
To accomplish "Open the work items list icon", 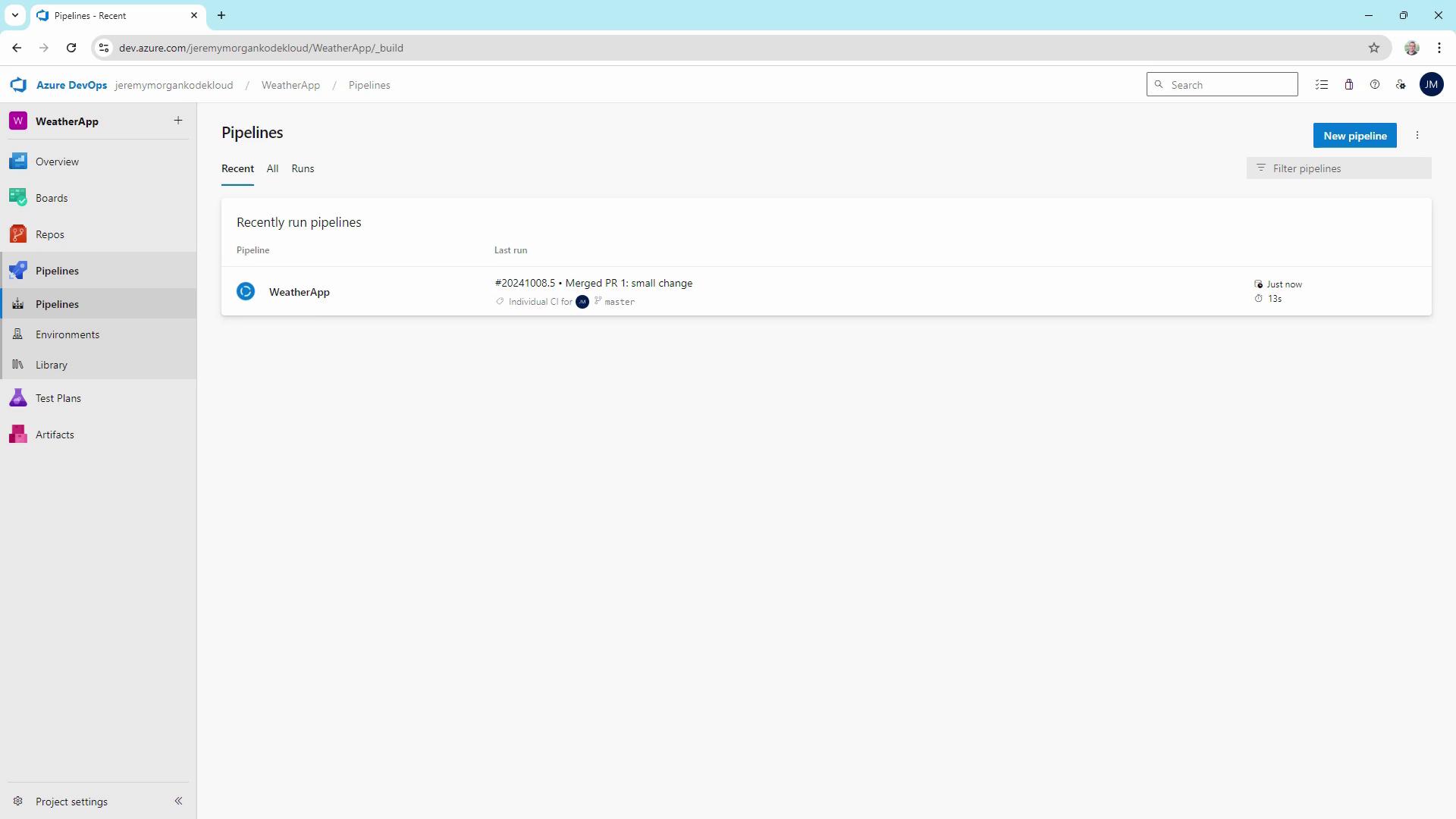I will [x=1322, y=85].
